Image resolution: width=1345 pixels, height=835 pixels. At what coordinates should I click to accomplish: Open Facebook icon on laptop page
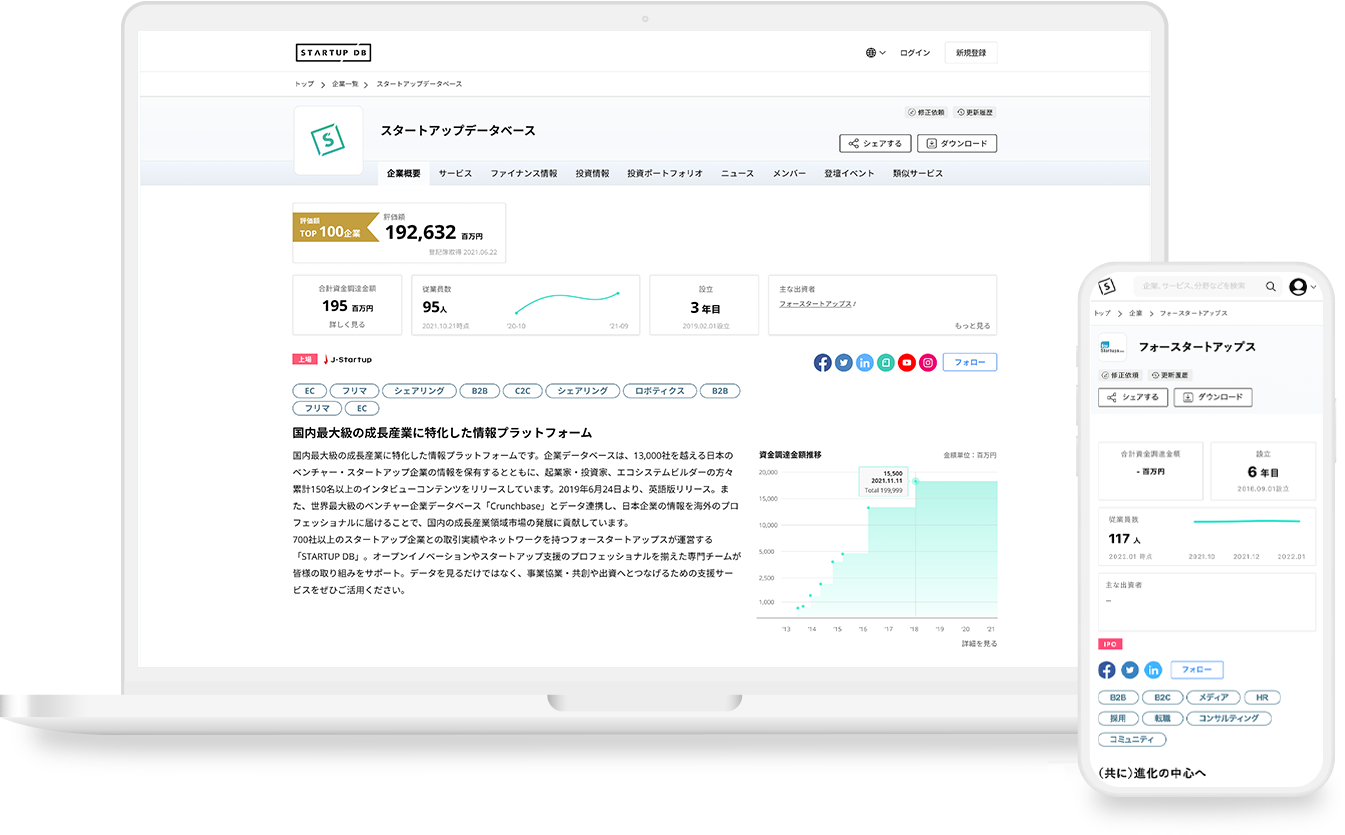tap(823, 363)
